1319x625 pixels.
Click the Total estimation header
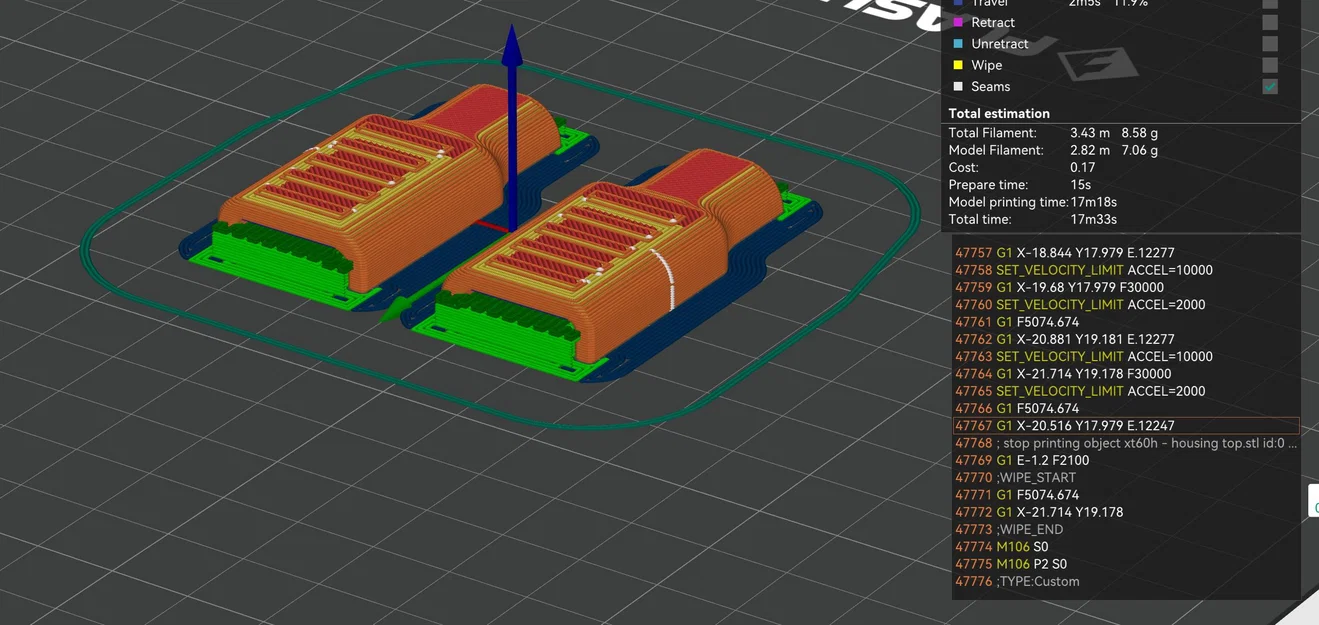click(999, 114)
